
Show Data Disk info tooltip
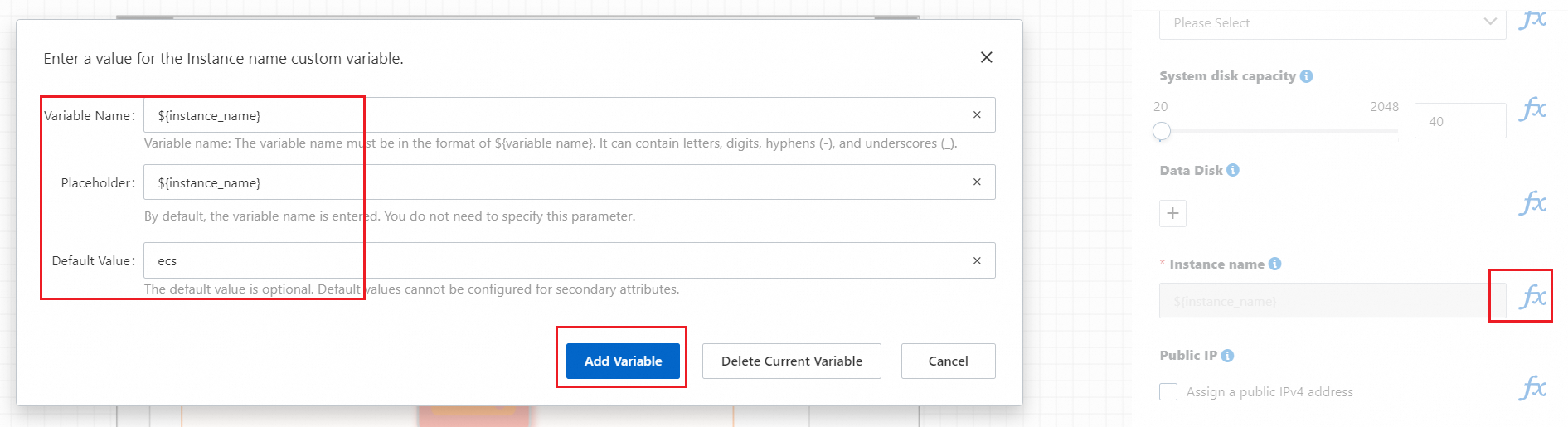click(x=1233, y=170)
